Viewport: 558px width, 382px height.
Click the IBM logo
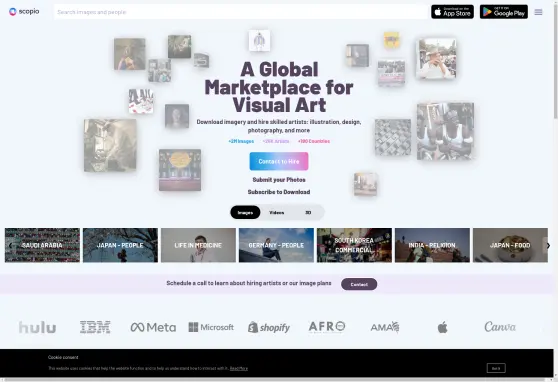pyautogui.click(x=95, y=327)
